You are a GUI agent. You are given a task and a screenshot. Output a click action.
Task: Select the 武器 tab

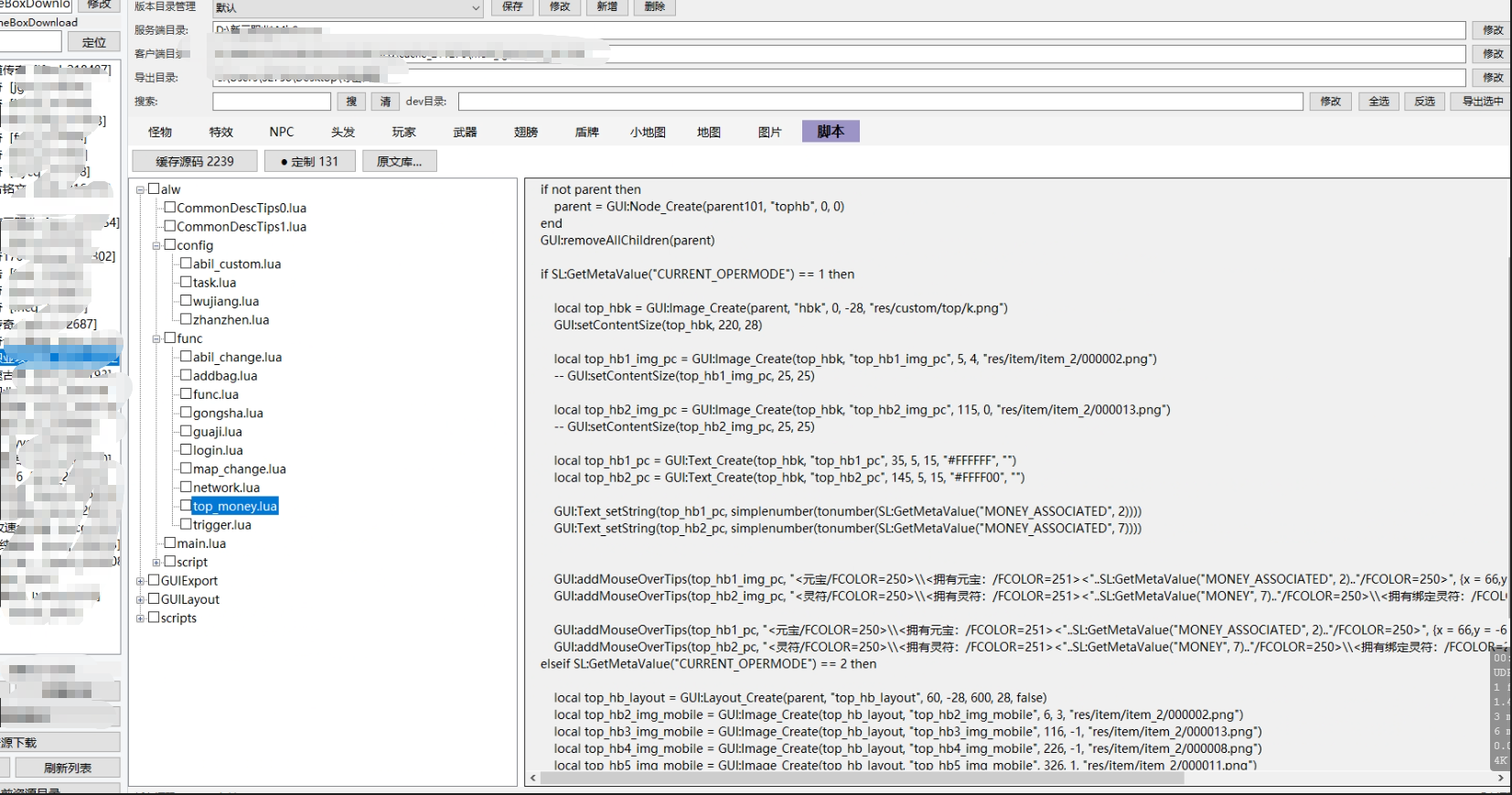465,132
